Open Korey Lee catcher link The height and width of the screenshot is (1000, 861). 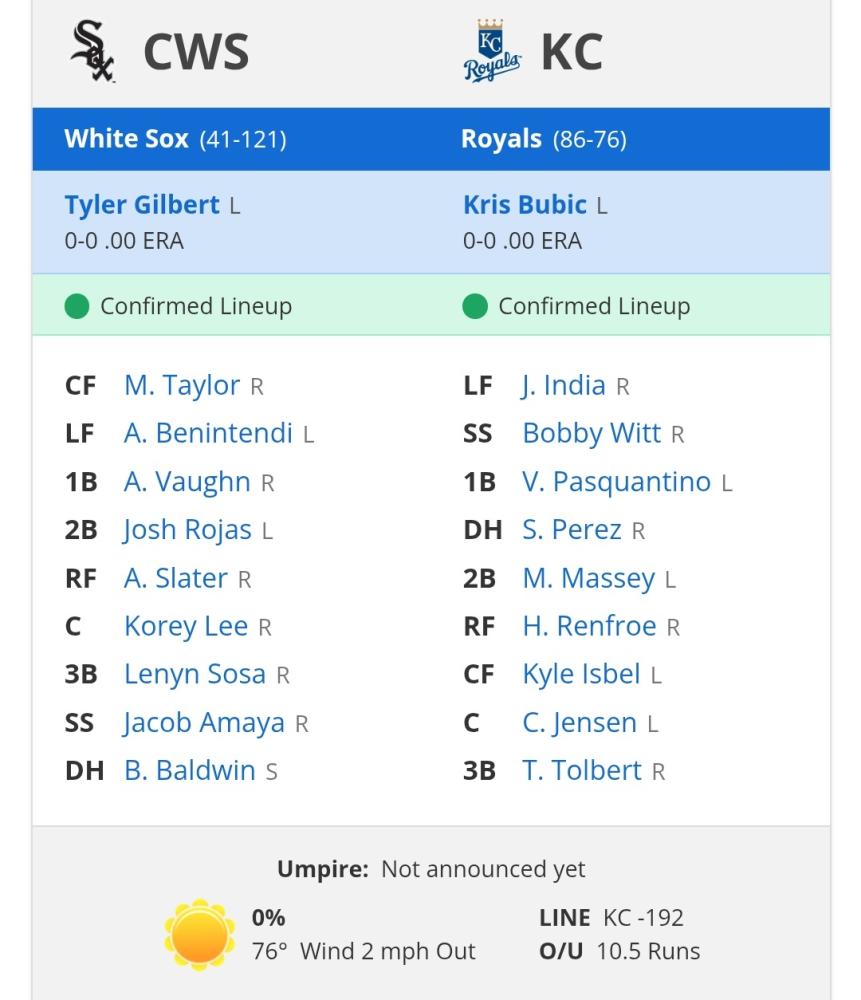186,626
